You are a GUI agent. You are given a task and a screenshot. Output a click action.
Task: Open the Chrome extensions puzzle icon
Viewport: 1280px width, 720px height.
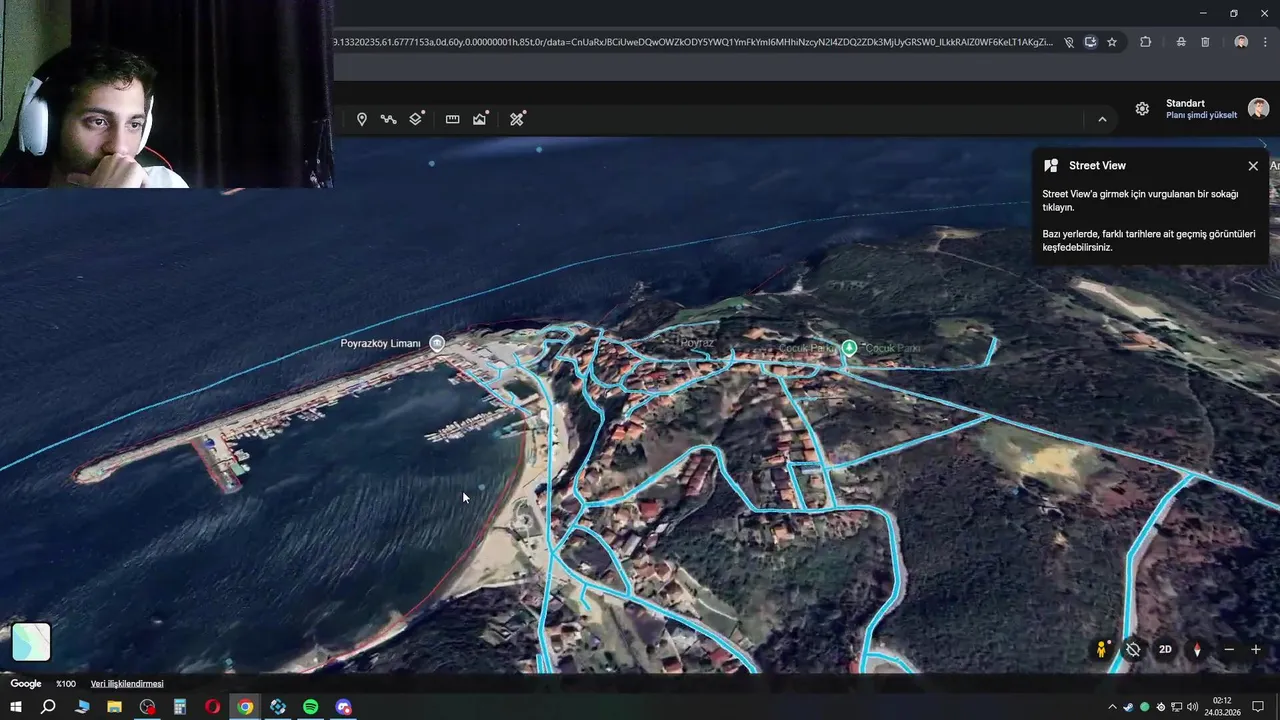coord(1146,42)
